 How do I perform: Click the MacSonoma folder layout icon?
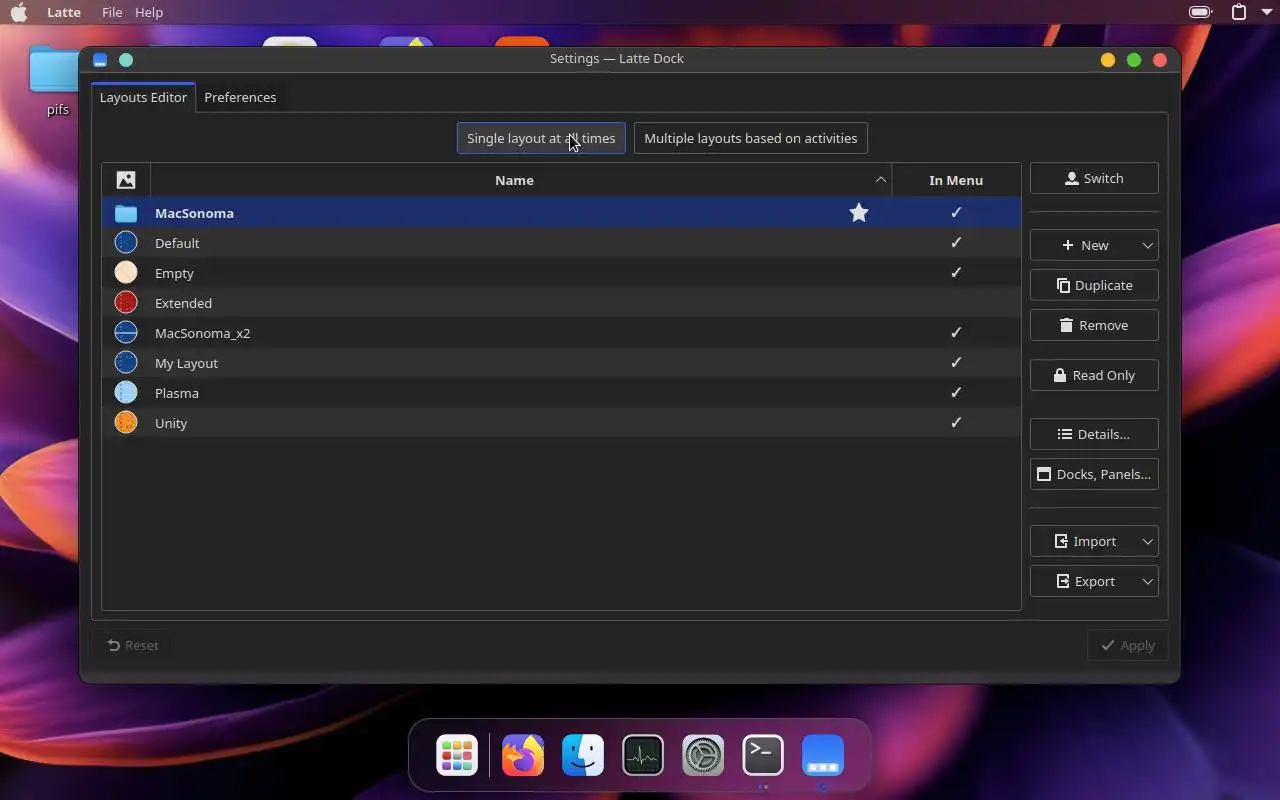pos(126,213)
